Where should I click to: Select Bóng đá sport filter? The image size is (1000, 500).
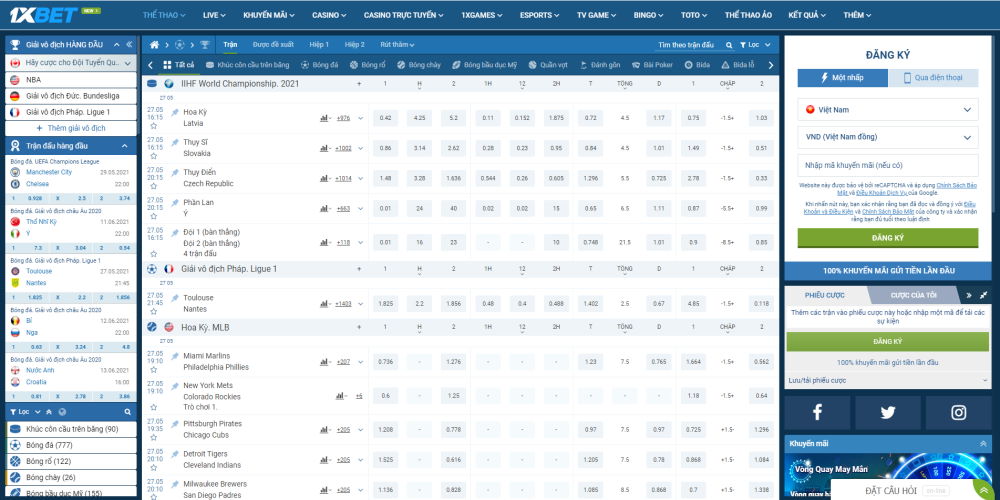[x=320, y=65]
